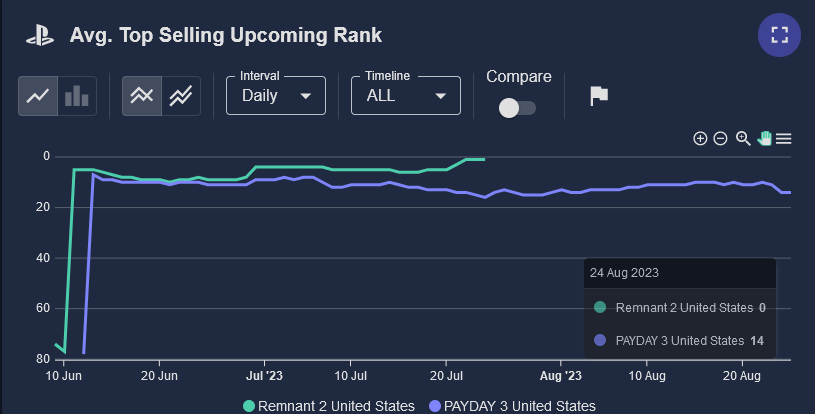Click the Avg. Top Selling Upcoming Rank title
This screenshot has height=414, width=815.
(x=226, y=35)
